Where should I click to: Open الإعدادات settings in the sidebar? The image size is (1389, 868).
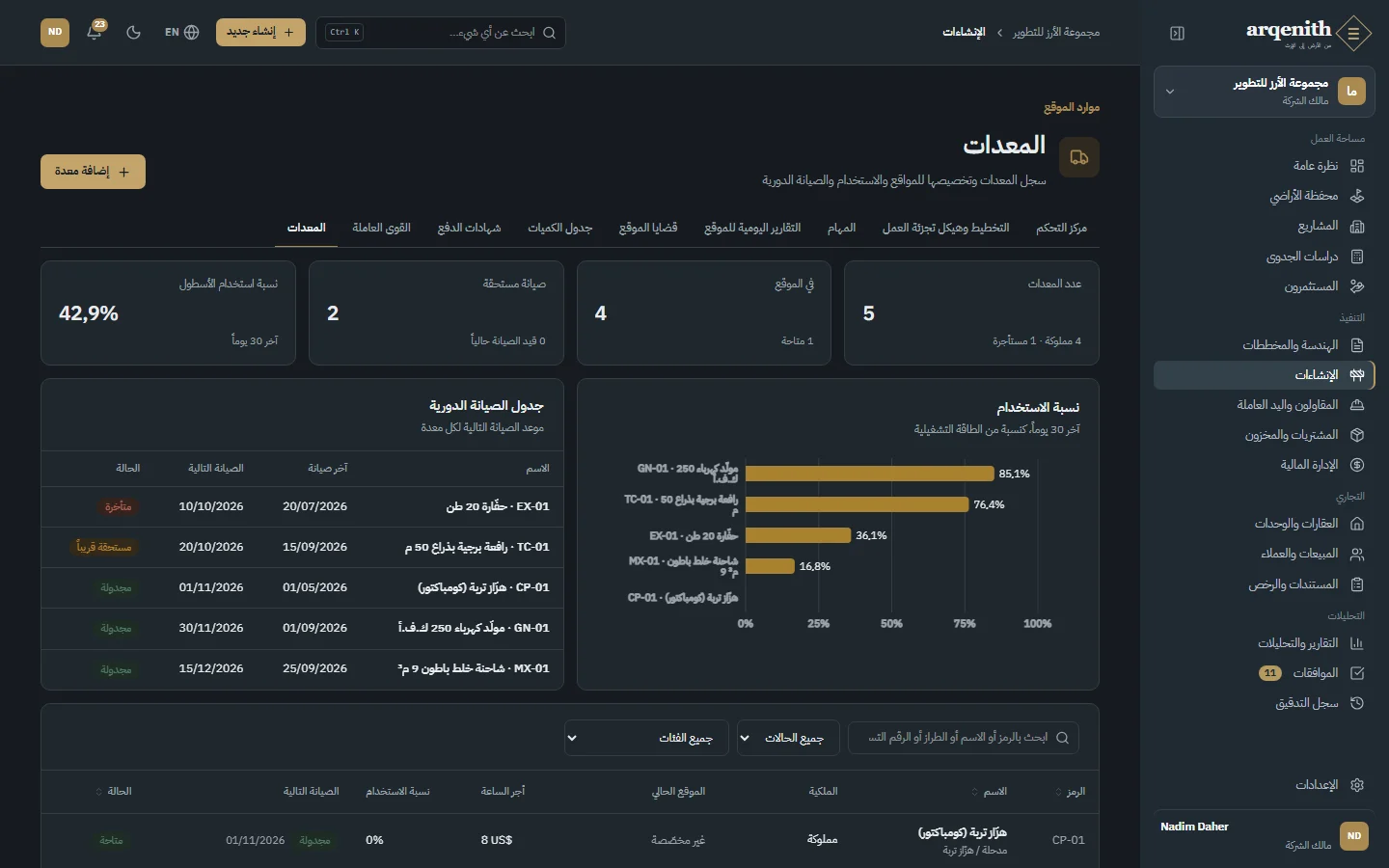coord(1264,785)
